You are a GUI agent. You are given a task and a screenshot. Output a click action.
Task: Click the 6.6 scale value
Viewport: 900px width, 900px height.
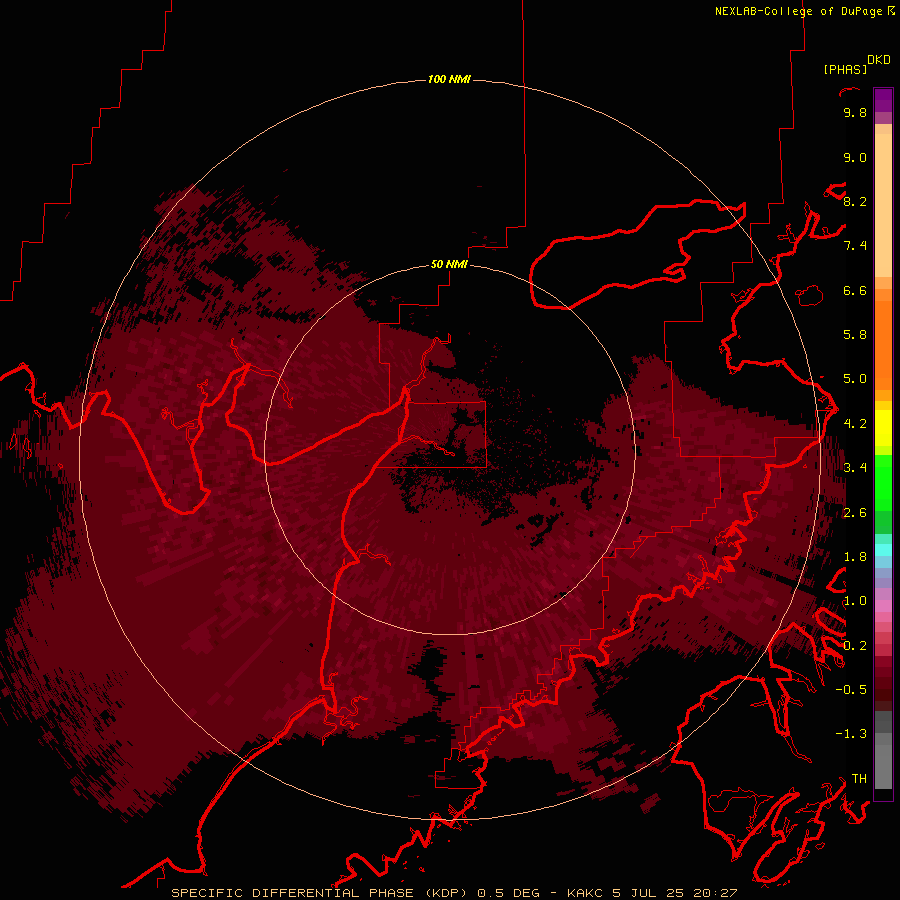click(855, 290)
